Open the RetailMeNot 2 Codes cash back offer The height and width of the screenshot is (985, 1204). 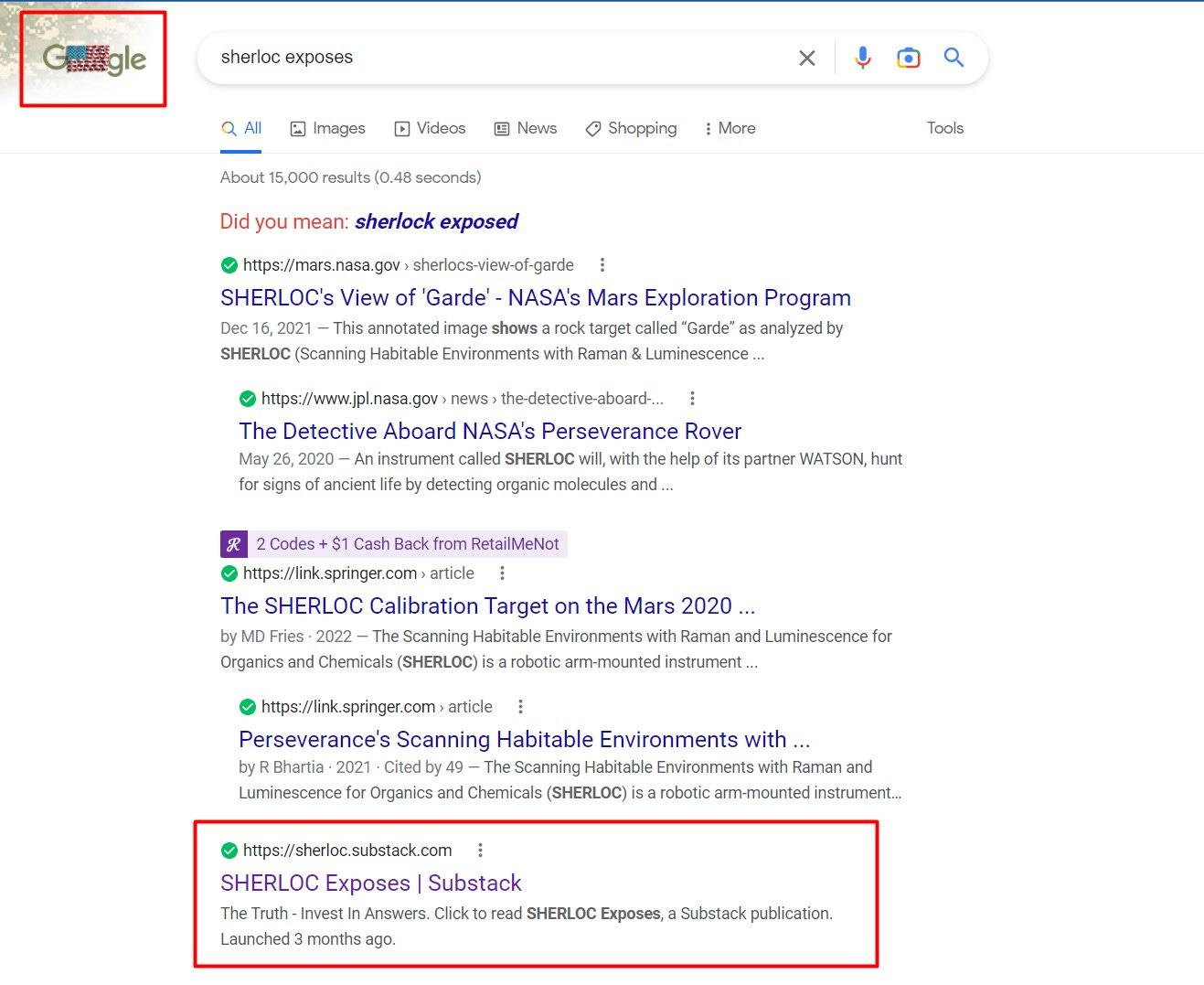click(408, 544)
